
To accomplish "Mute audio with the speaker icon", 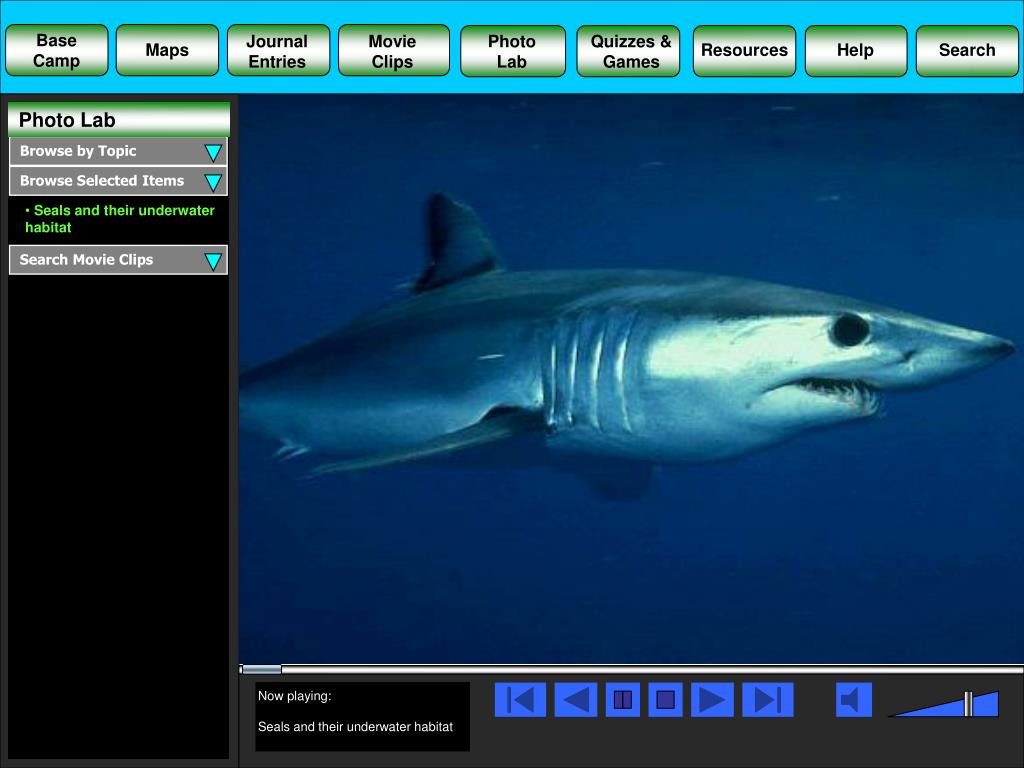I will [854, 700].
